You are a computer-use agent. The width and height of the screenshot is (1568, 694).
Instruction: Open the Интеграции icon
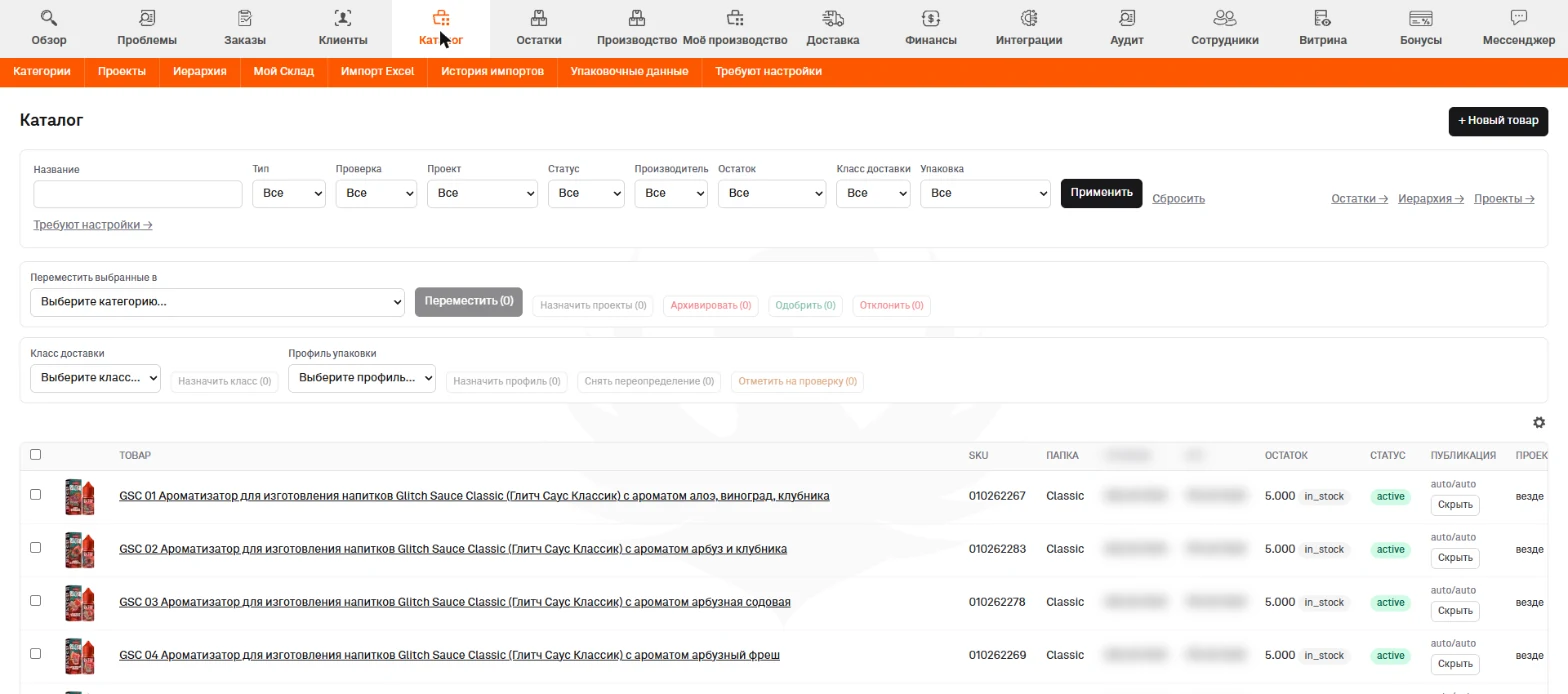click(1029, 18)
